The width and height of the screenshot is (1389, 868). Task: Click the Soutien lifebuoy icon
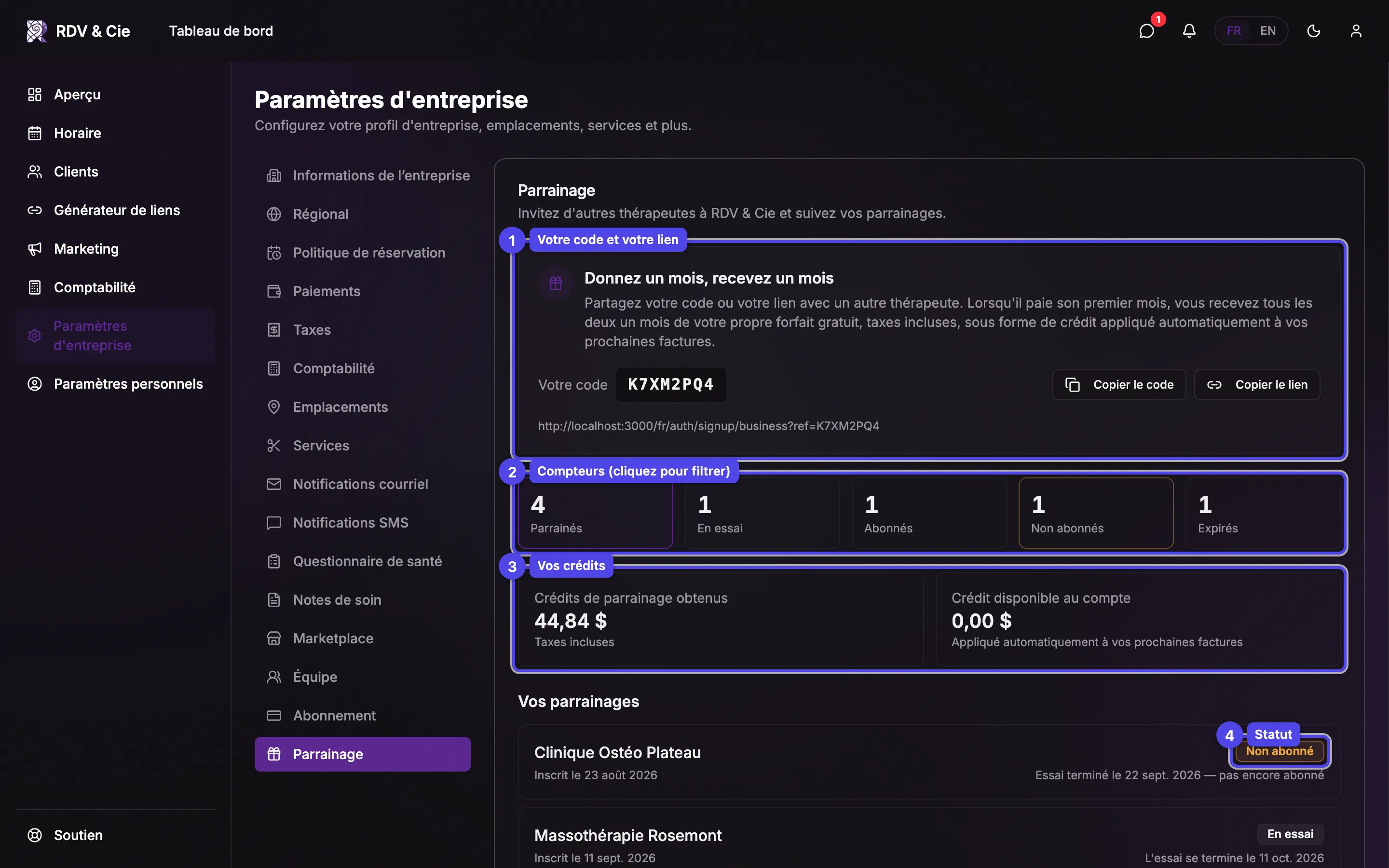[34, 835]
